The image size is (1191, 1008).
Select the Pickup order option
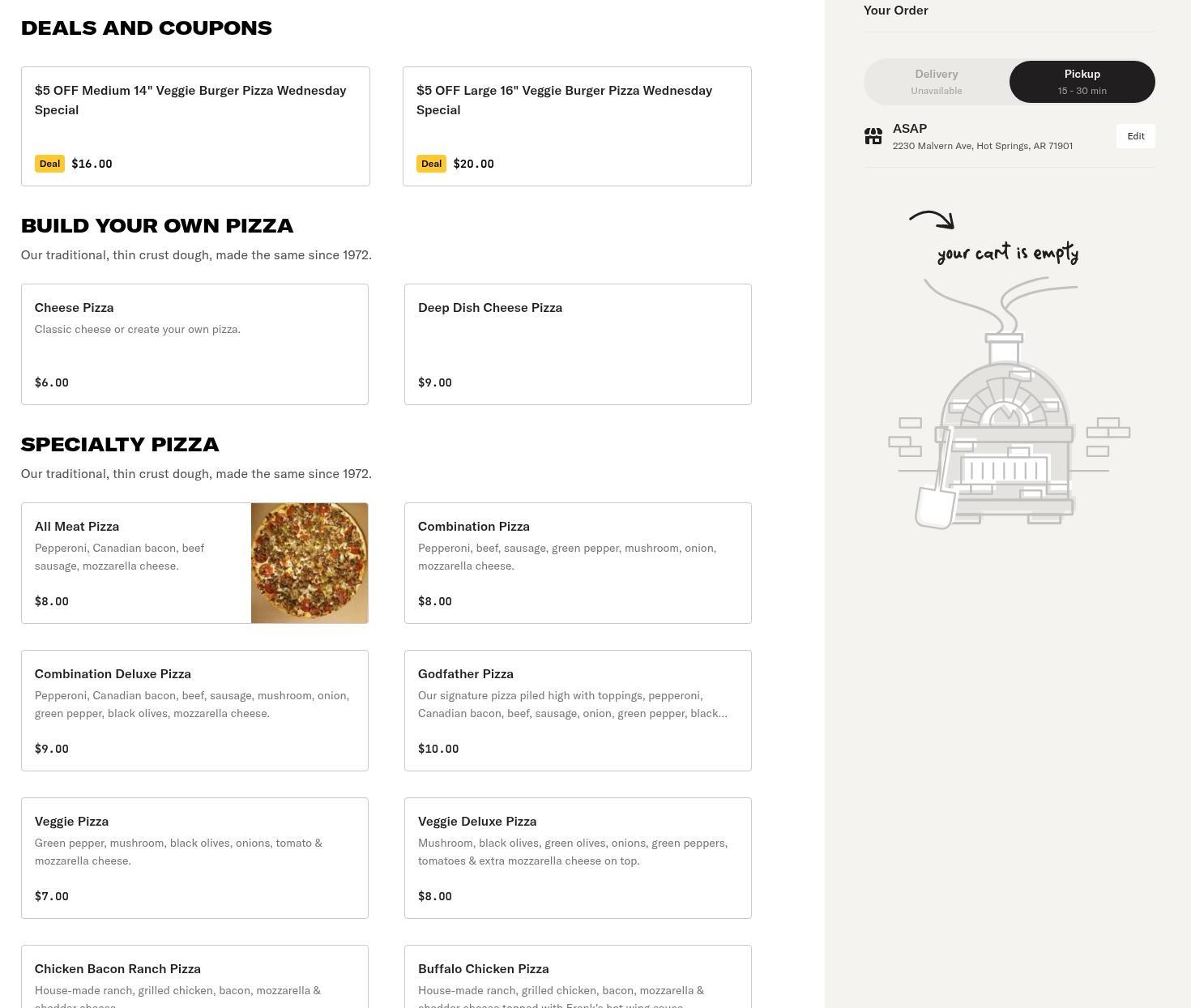(1082, 82)
